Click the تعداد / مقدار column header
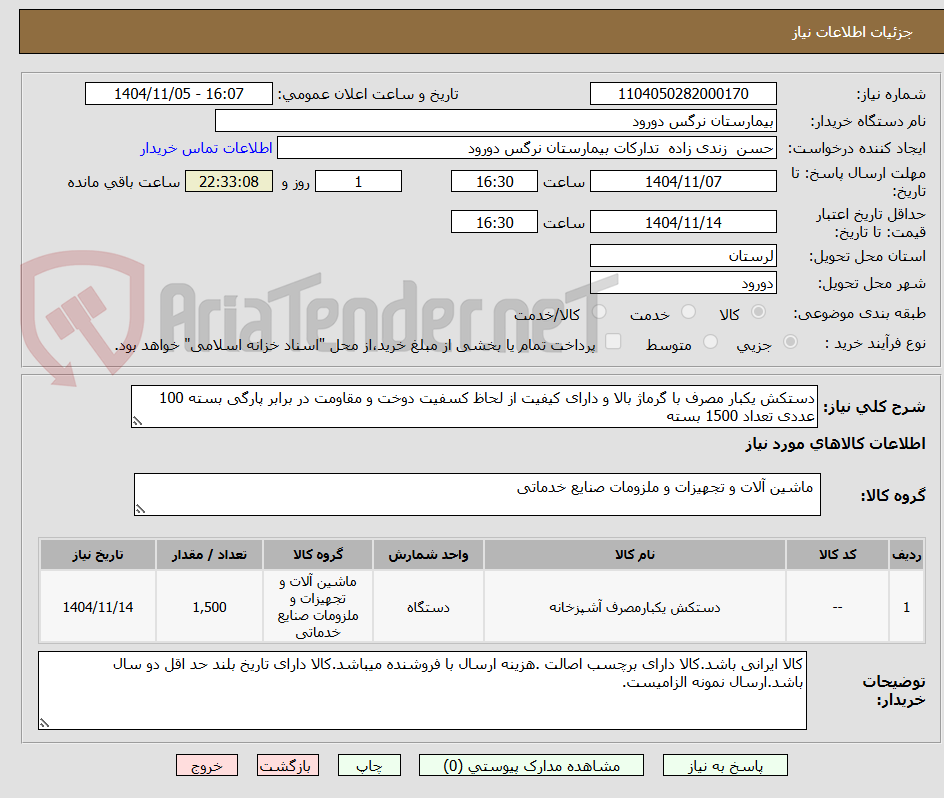The image size is (944, 798). pyautogui.click(x=210, y=555)
